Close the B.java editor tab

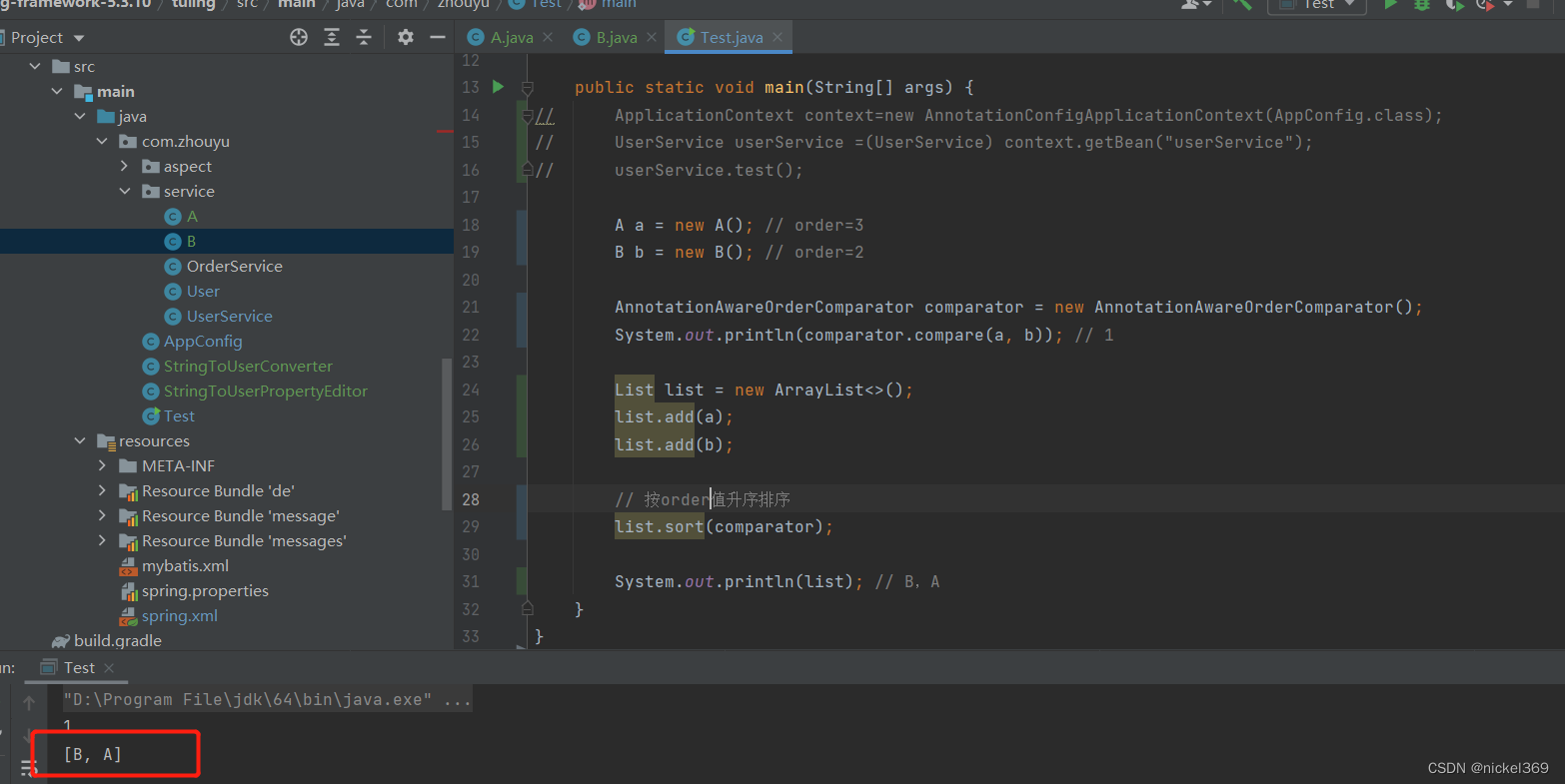point(652,37)
